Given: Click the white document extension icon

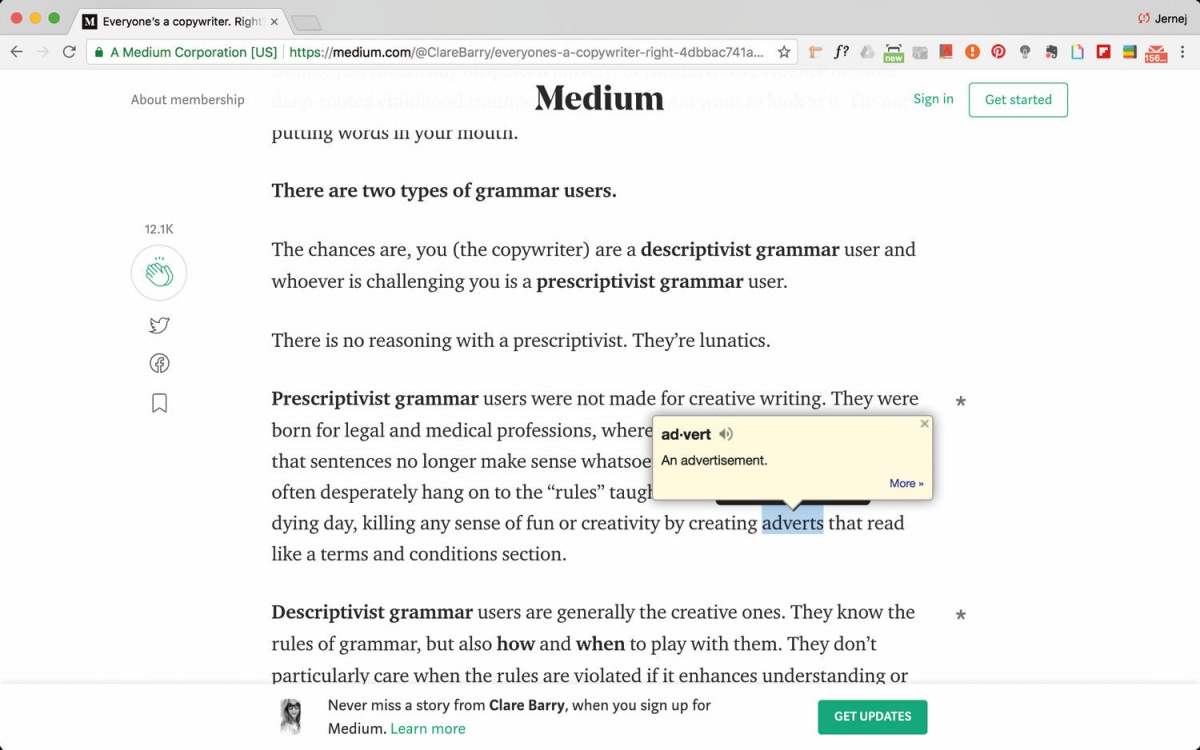Looking at the screenshot, I should (1077, 52).
